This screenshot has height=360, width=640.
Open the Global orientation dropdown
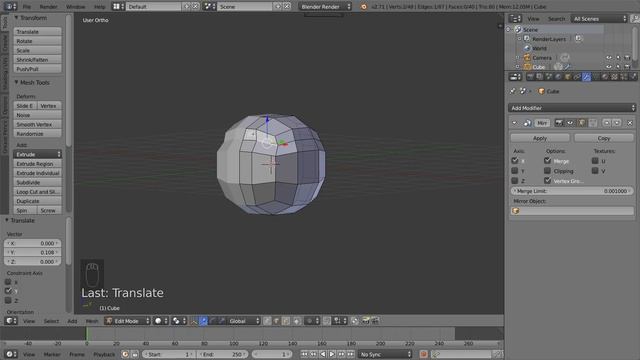[x=244, y=321]
